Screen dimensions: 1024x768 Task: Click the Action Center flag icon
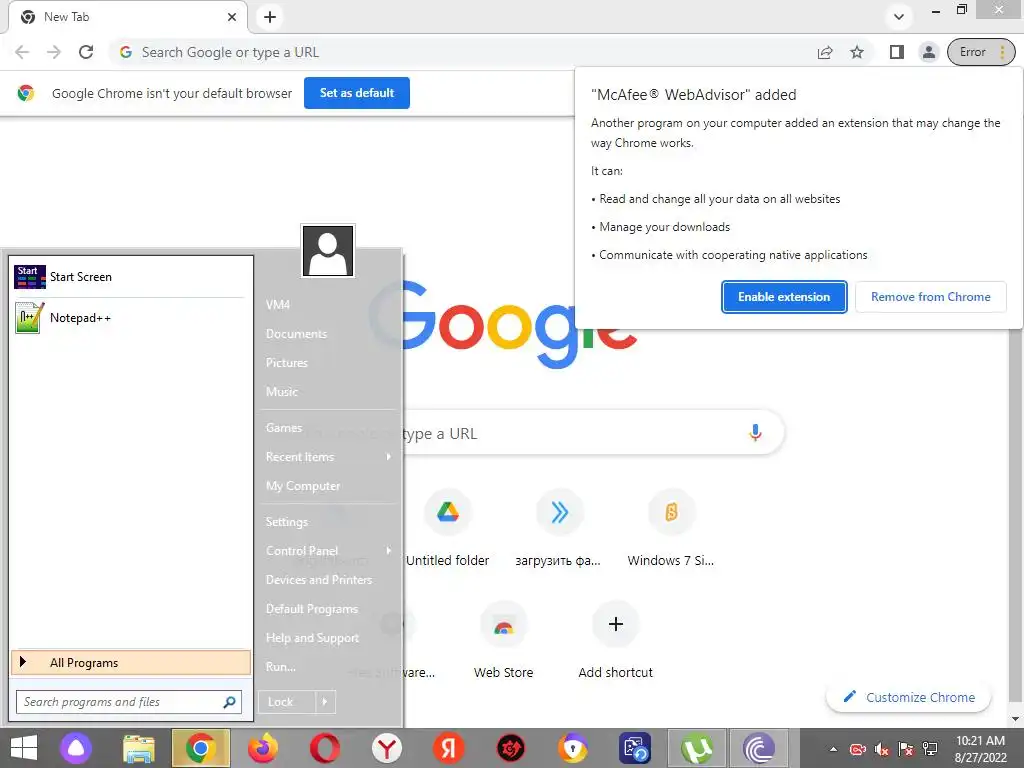pos(906,749)
